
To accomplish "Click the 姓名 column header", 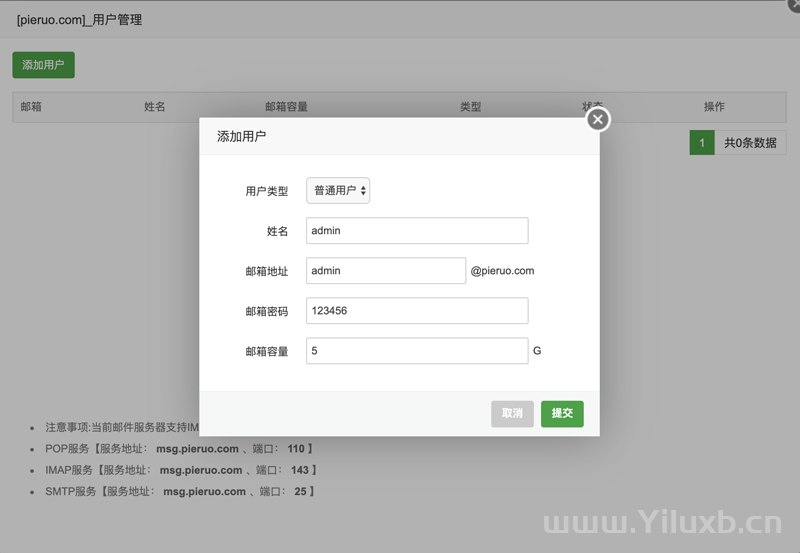I will tap(155, 106).
